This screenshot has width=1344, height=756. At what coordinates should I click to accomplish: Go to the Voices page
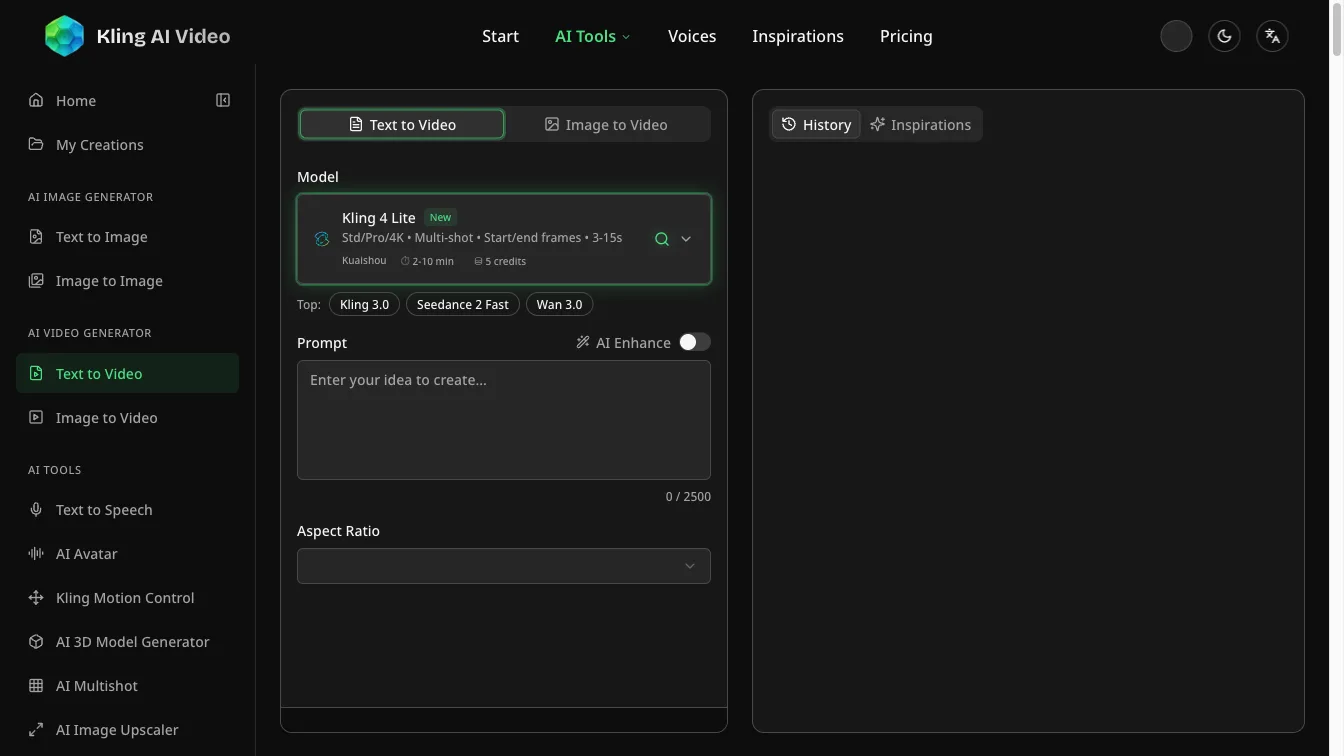(x=692, y=36)
